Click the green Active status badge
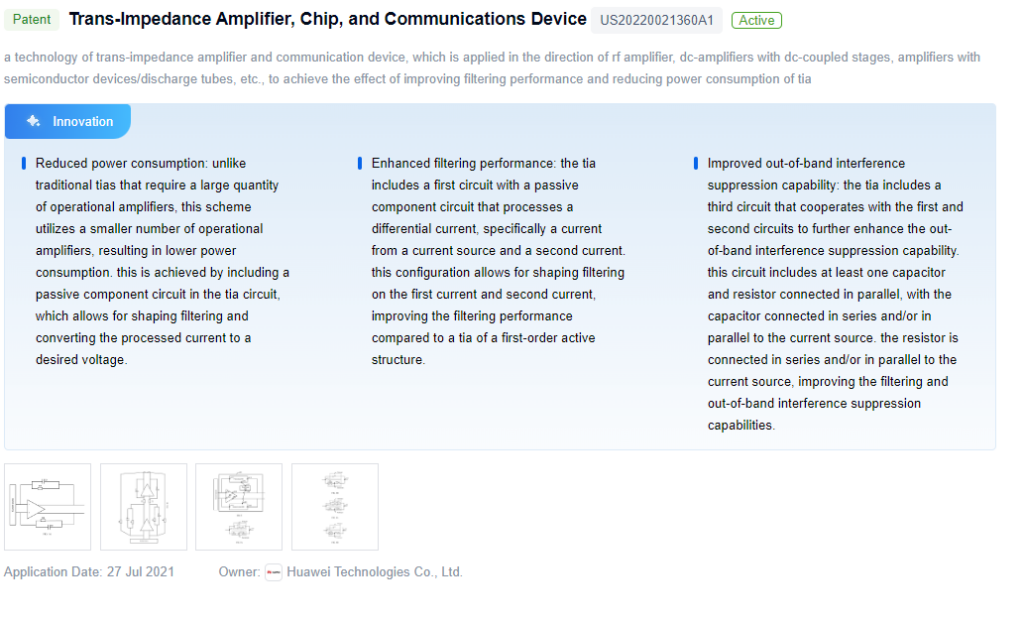Viewport: 1024px width, 622px height. [x=756, y=20]
